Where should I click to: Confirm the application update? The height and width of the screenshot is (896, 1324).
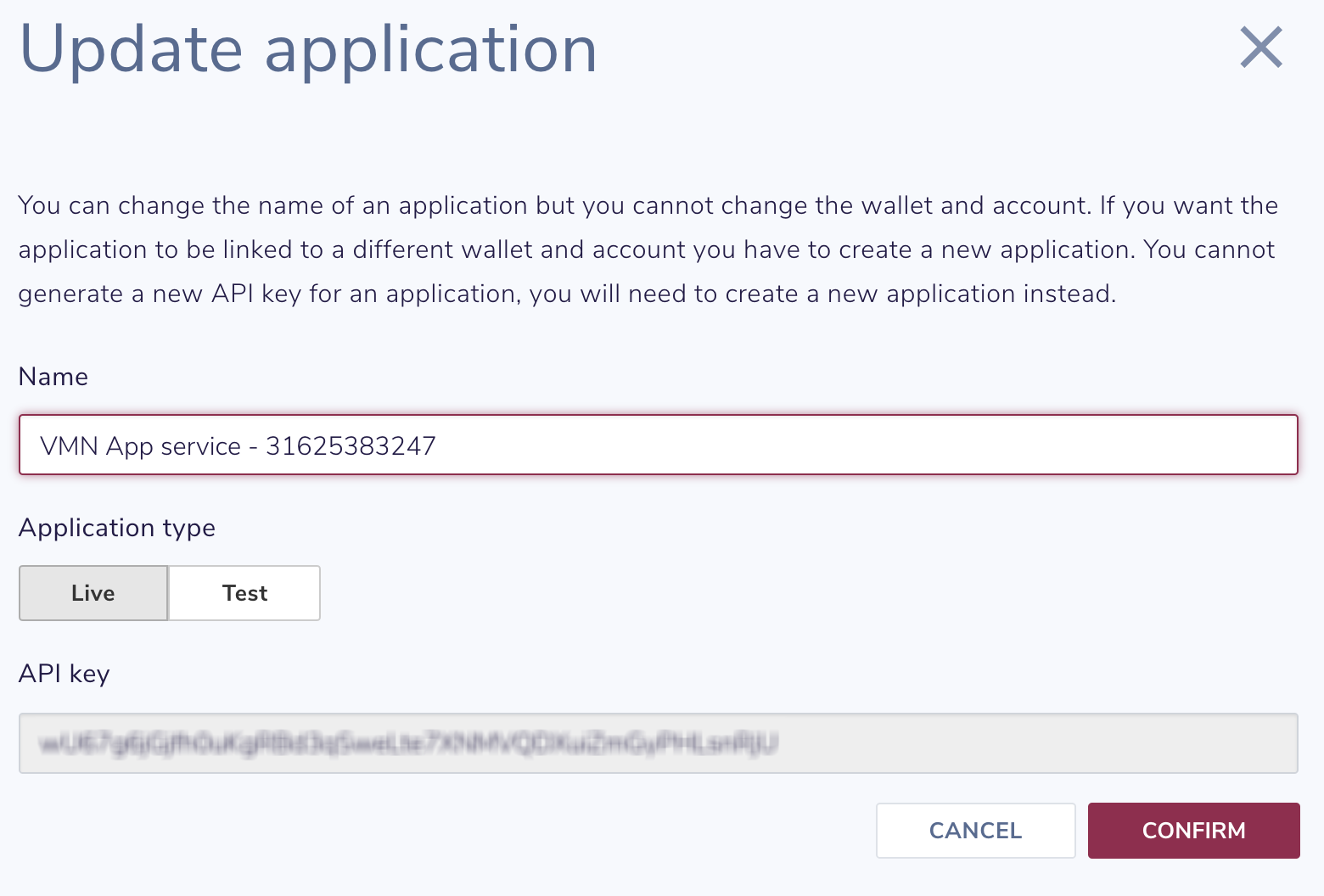click(1193, 831)
